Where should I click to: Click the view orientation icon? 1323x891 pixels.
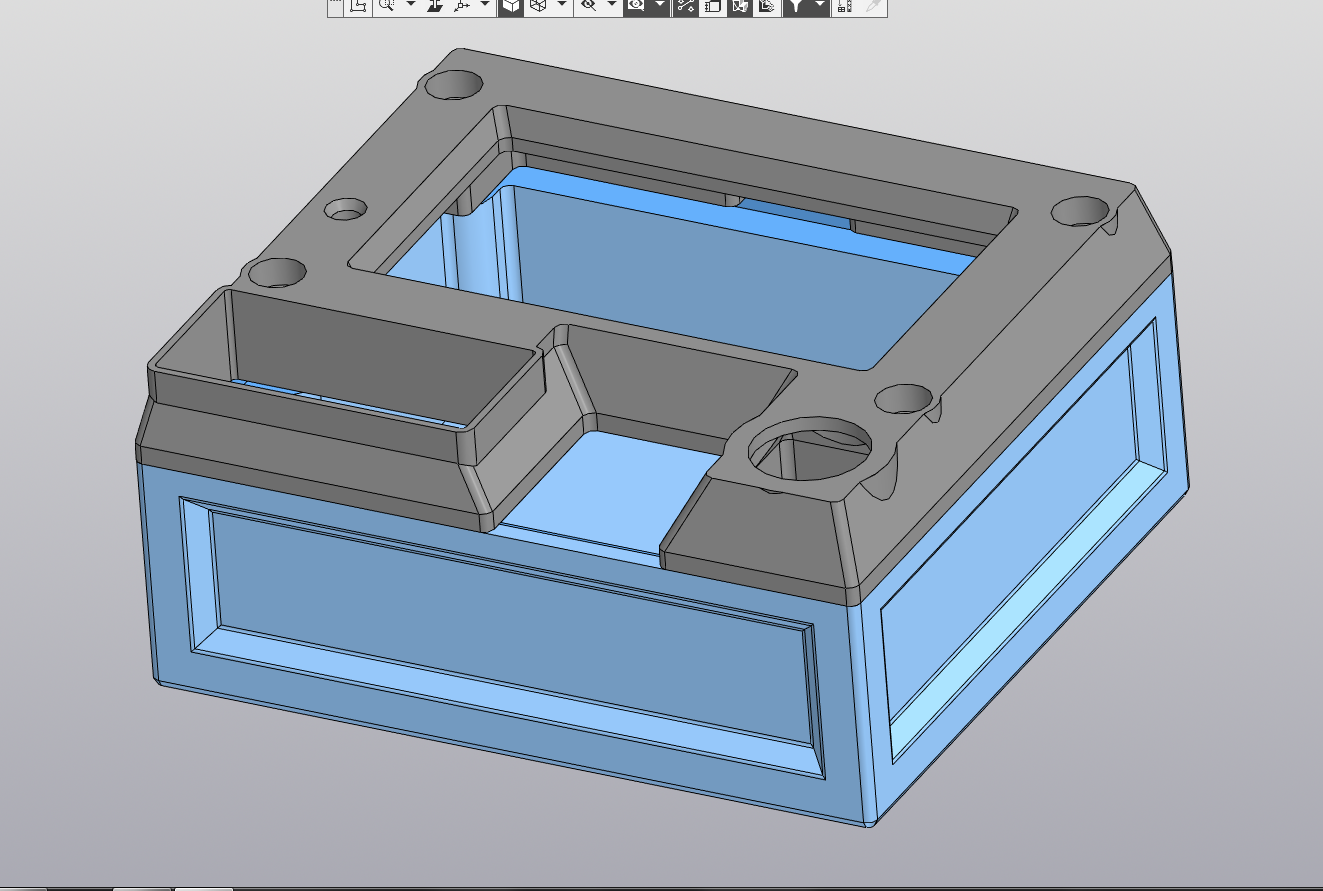(x=435, y=6)
